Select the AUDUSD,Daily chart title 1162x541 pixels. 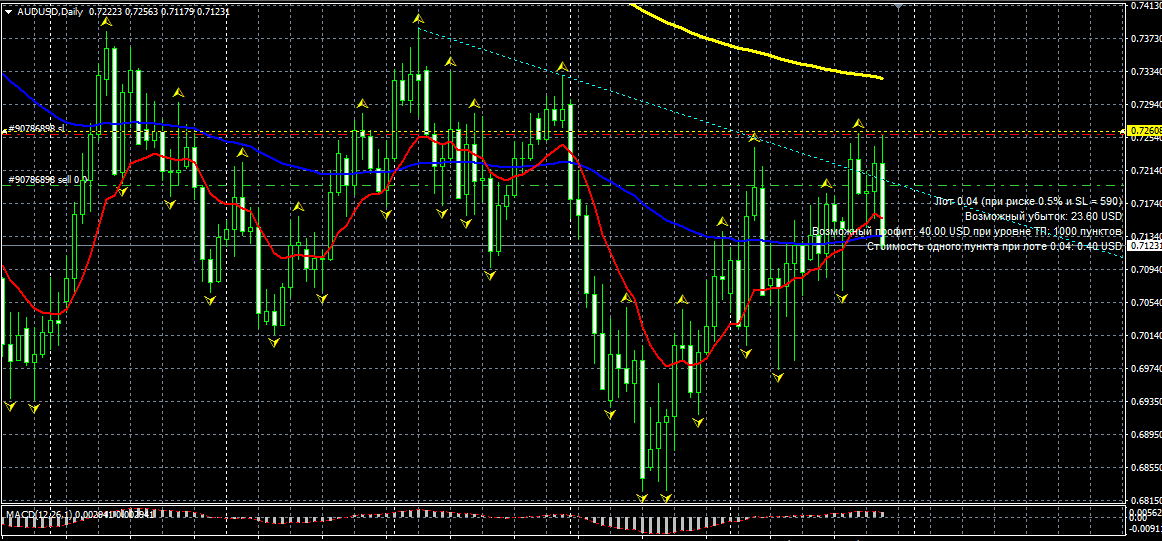(50, 11)
